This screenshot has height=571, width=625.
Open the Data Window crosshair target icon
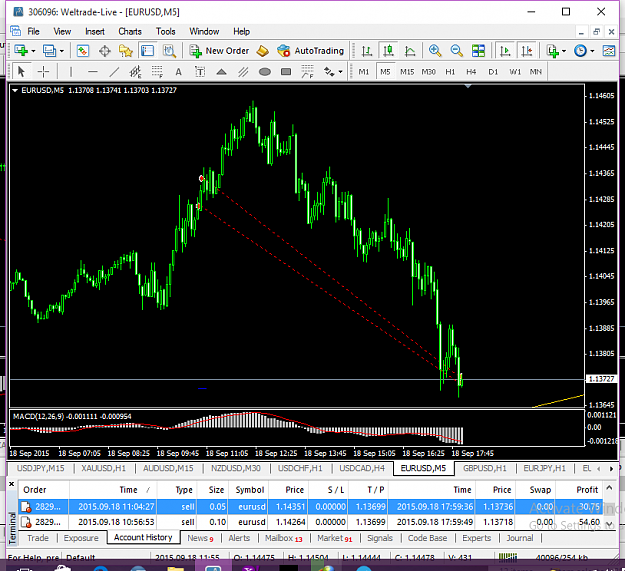[104, 51]
